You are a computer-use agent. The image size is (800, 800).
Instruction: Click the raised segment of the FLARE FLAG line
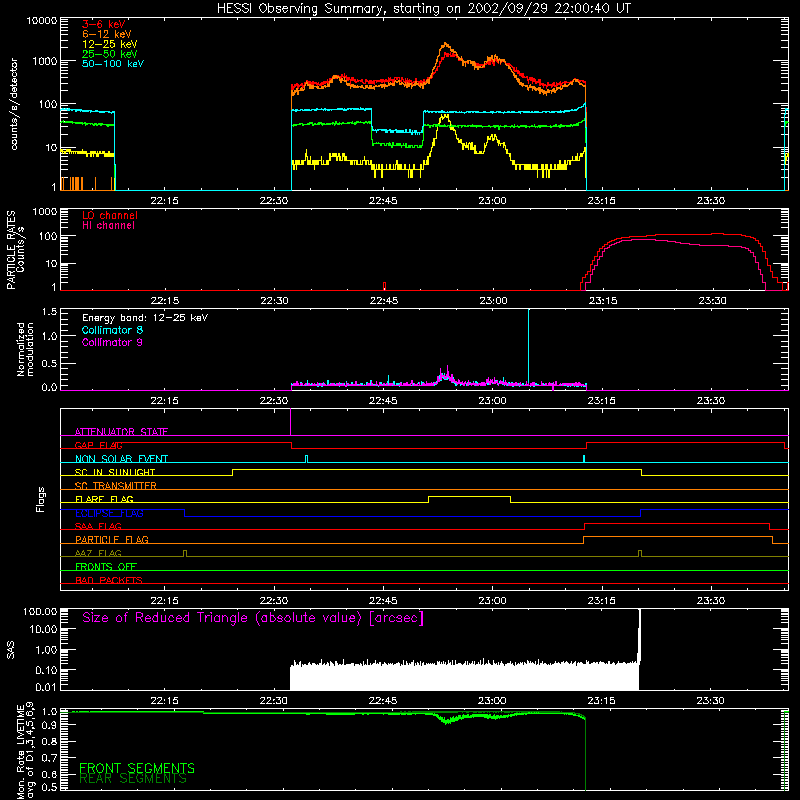pos(469,496)
